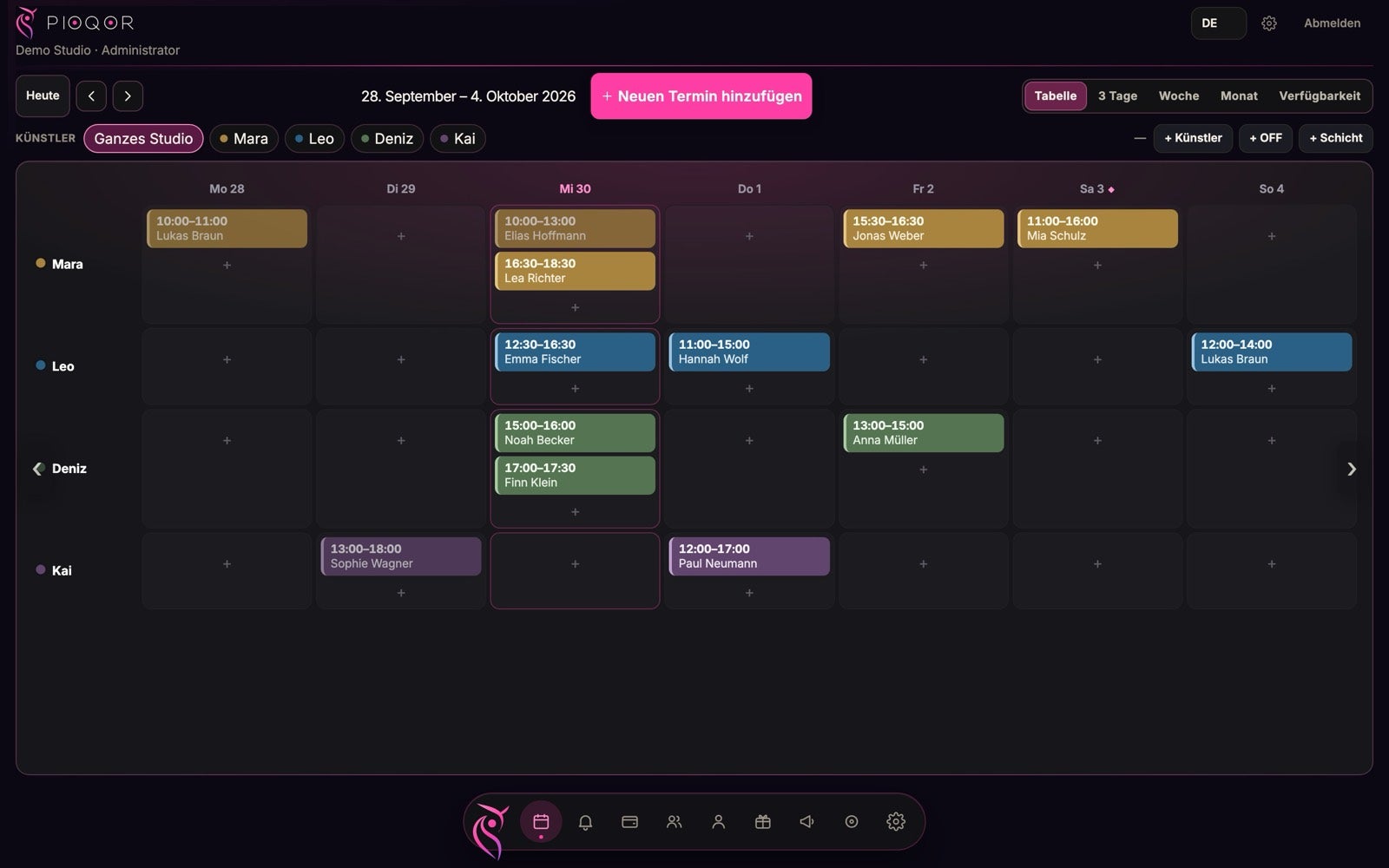Image resolution: width=1389 pixels, height=868 pixels.
Task: Open notifications bell in the bottom dock
Action: point(585,821)
